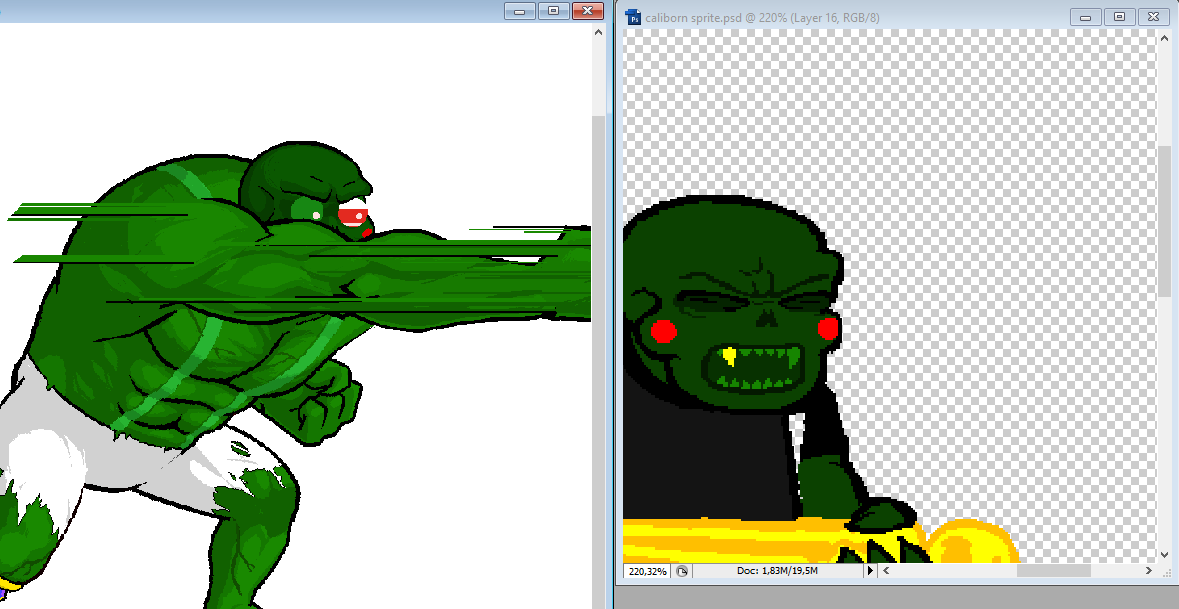
Task: Click the 220,32% zoom level field
Action: pyautogui.click(x=647, y=571)
